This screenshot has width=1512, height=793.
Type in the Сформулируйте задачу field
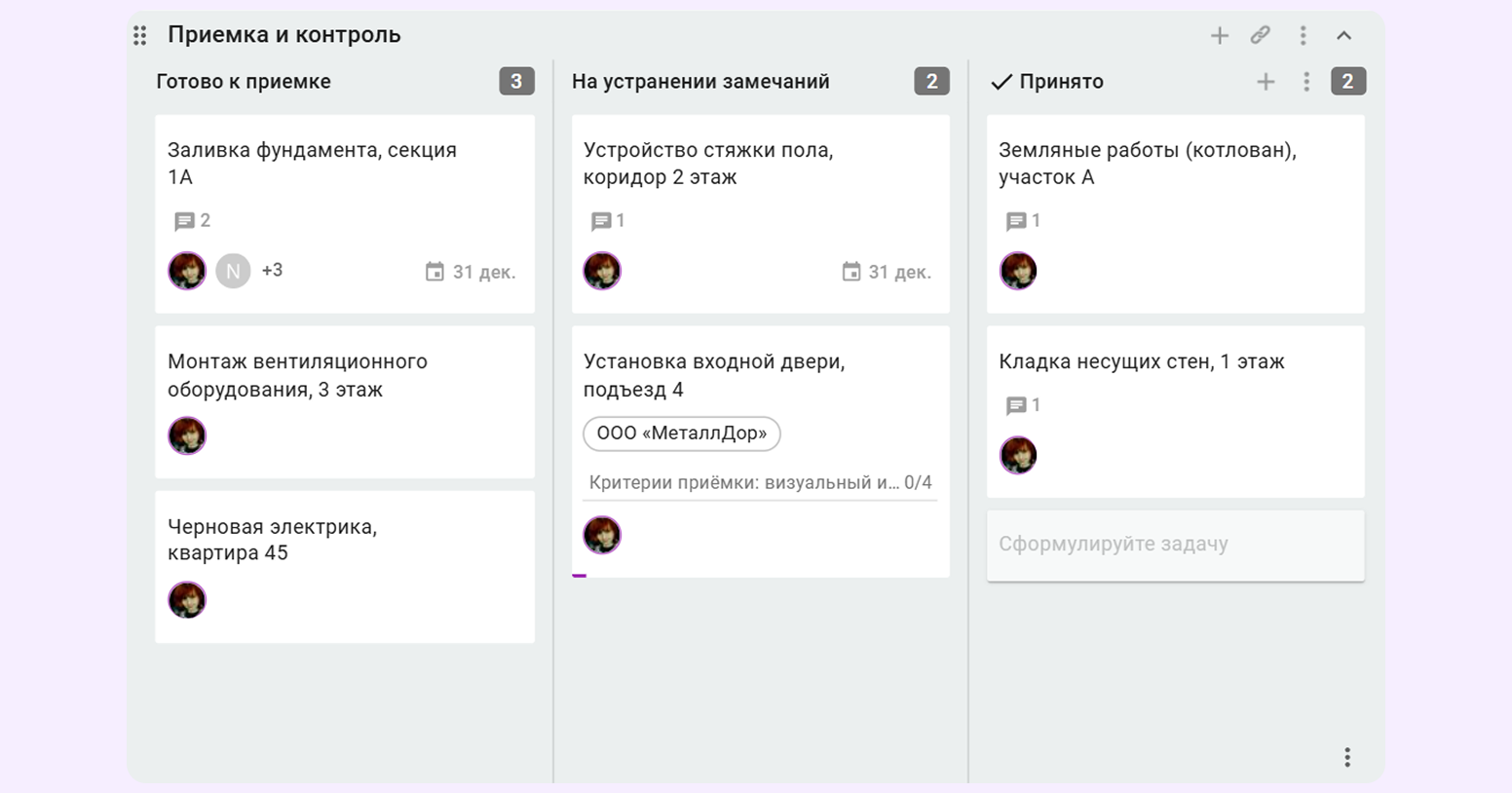[x=1175, y=545]
